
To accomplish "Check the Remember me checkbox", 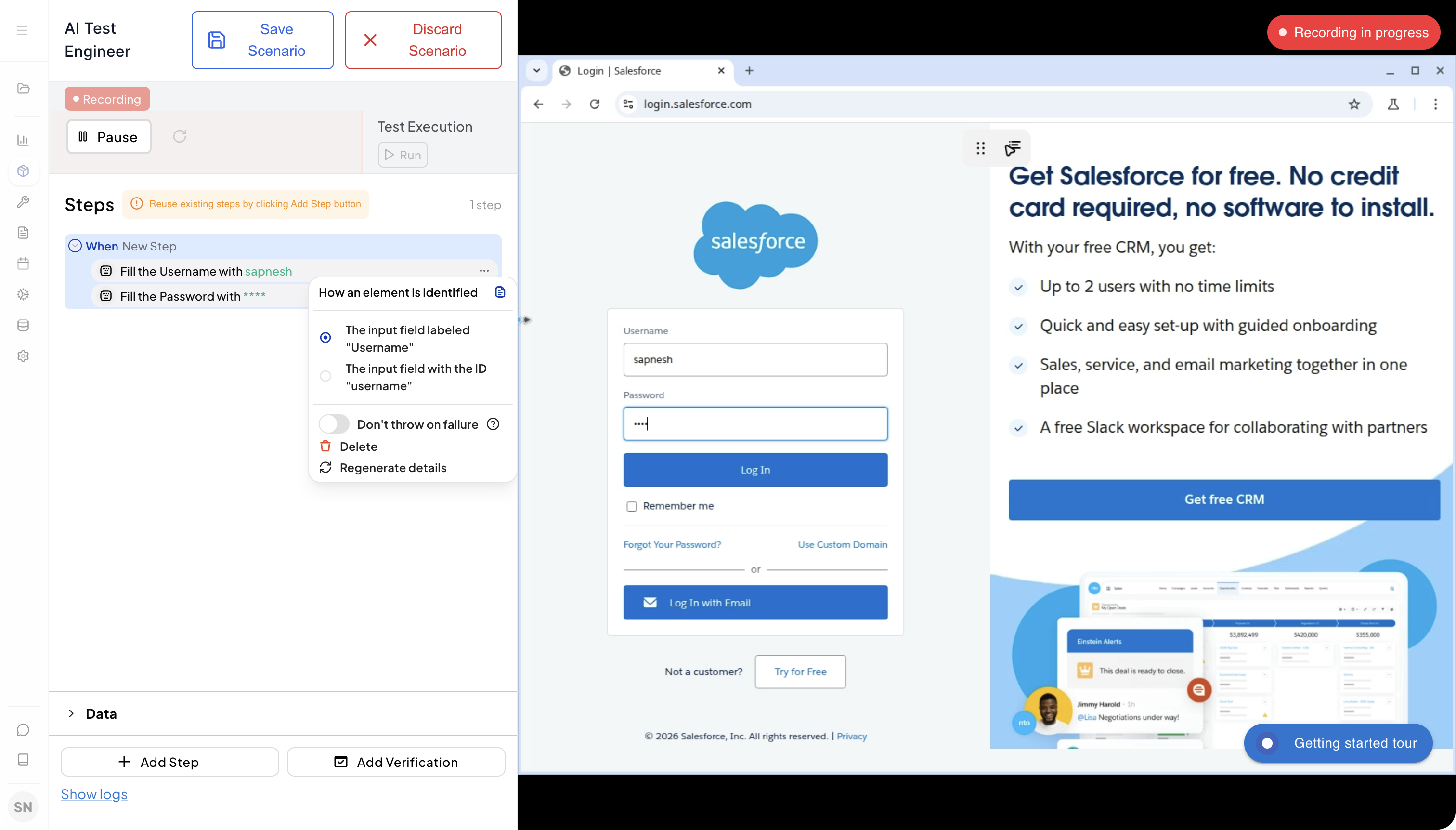I will 631,506.
